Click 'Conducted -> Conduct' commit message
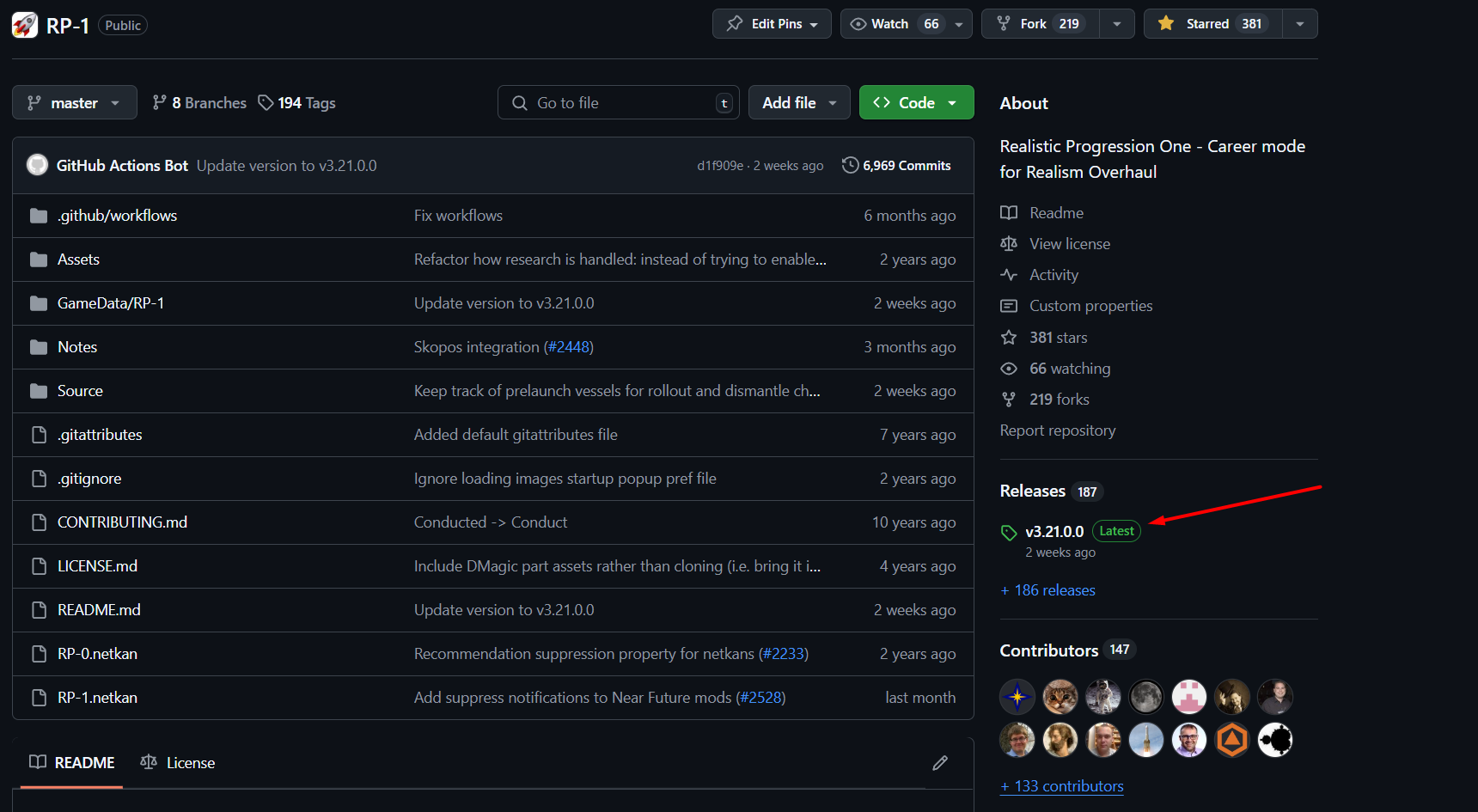1478x812 pixels. click(x=491, y=522)
